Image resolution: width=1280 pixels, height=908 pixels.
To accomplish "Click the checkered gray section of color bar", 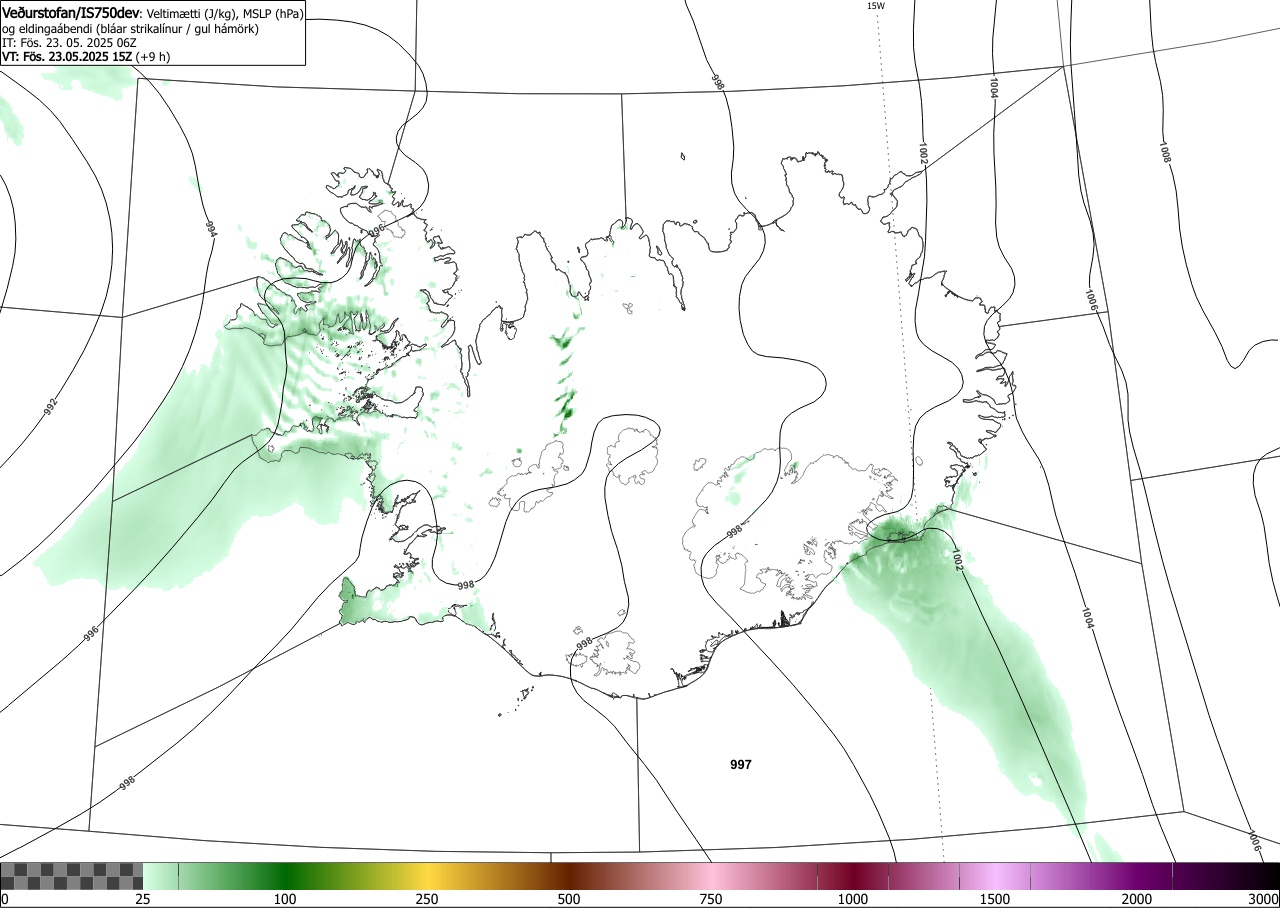I will 72,876.
